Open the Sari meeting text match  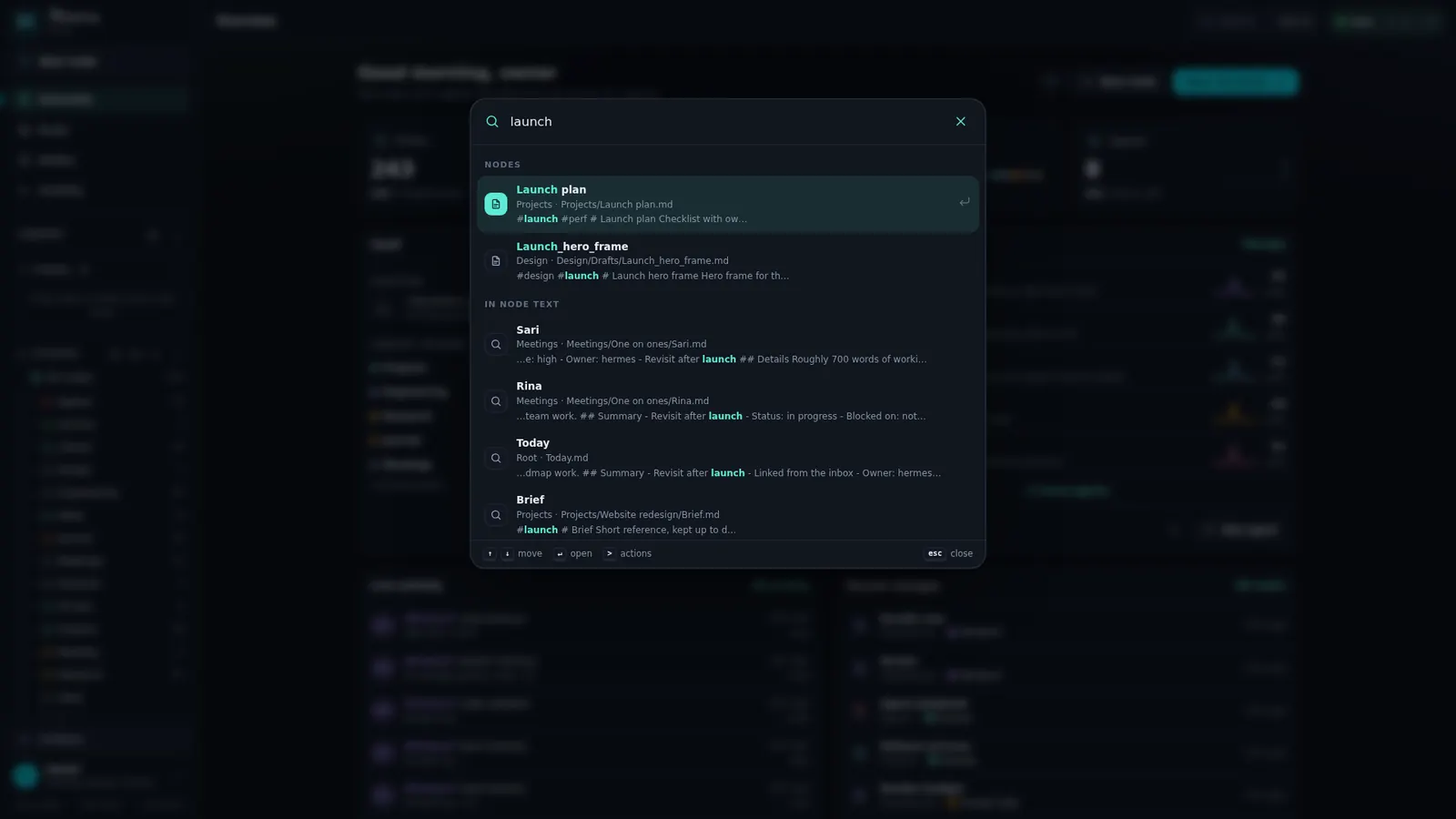coord(728,344)
